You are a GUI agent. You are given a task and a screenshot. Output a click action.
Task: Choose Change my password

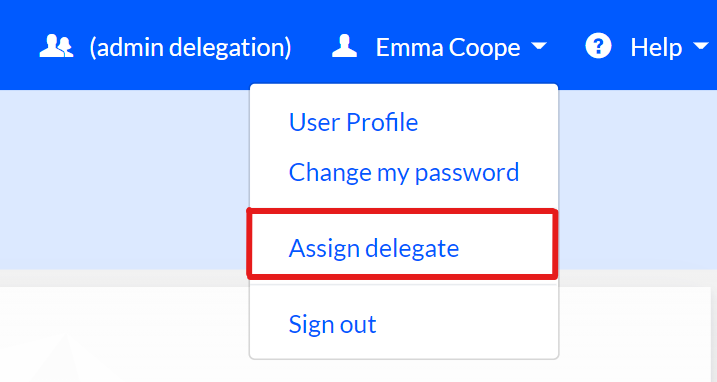(404, 172)
